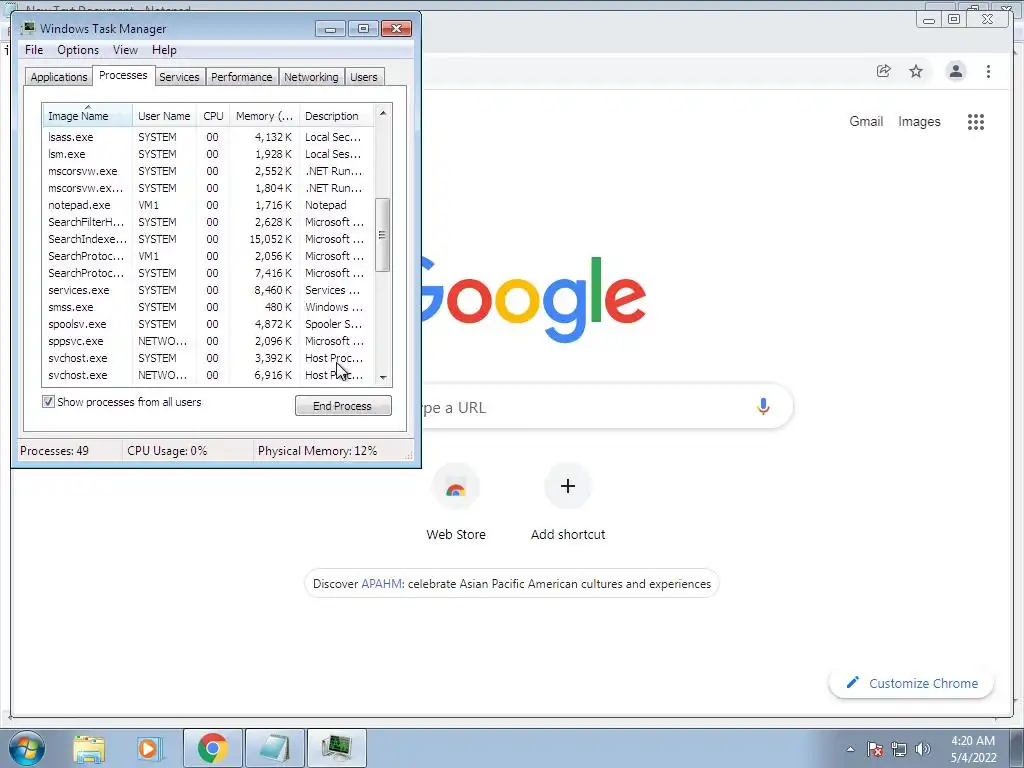Open the Web Store shortcut icon

[x=456, y=487]
